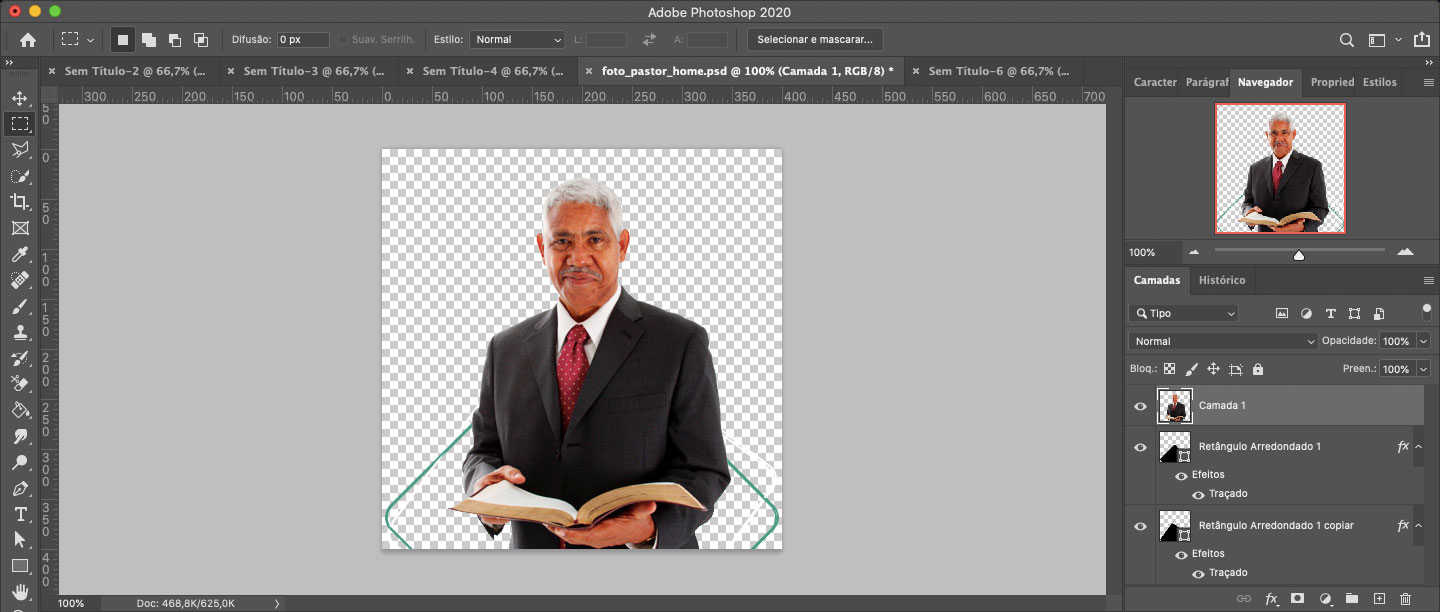Viewport: 1440px width, 612px height.
Task: Click the delete layer trash icon
Action: (x=1405, y=598)
